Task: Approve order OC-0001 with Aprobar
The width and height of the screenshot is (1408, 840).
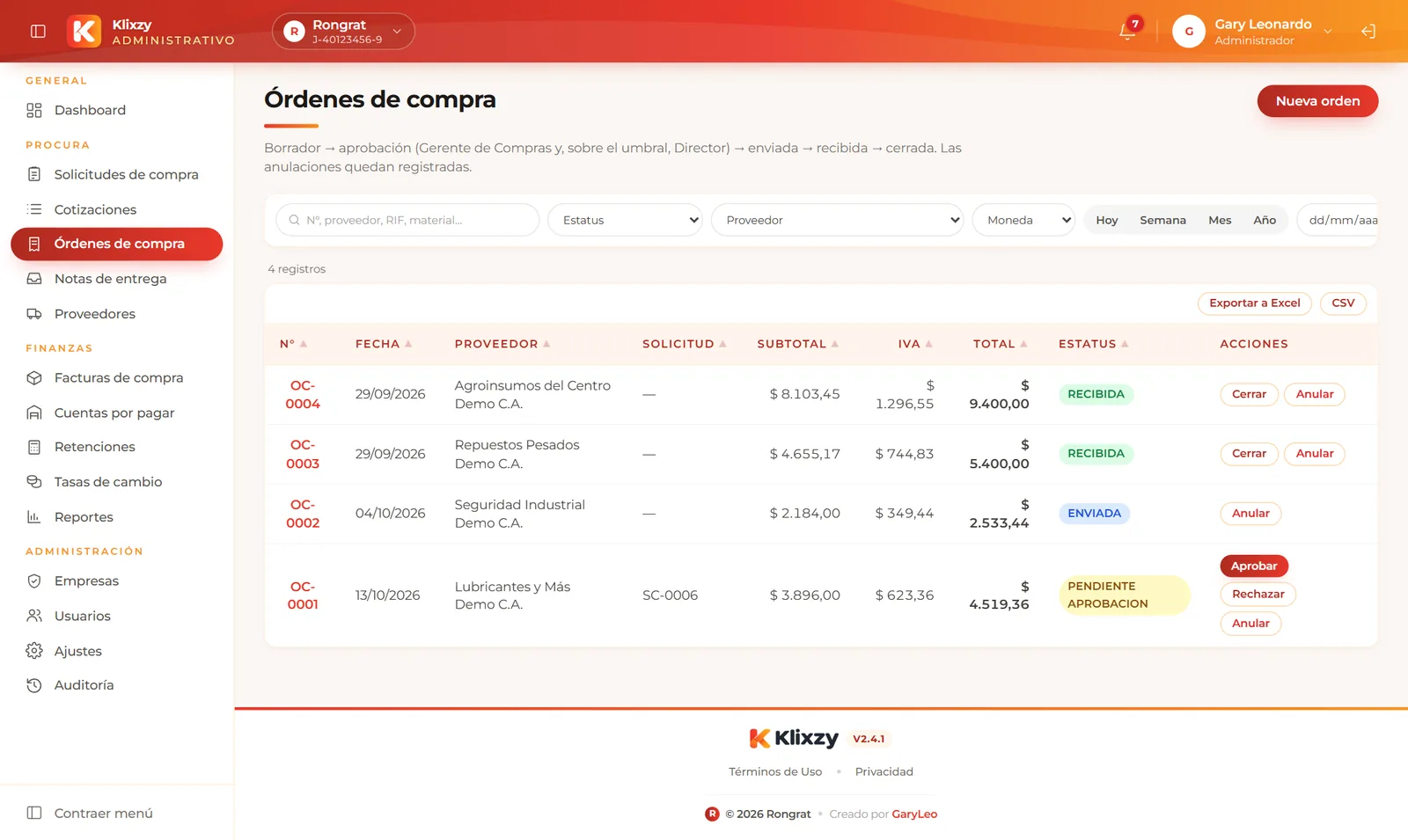Action: pyautogui.click(x=1254, y=566)
